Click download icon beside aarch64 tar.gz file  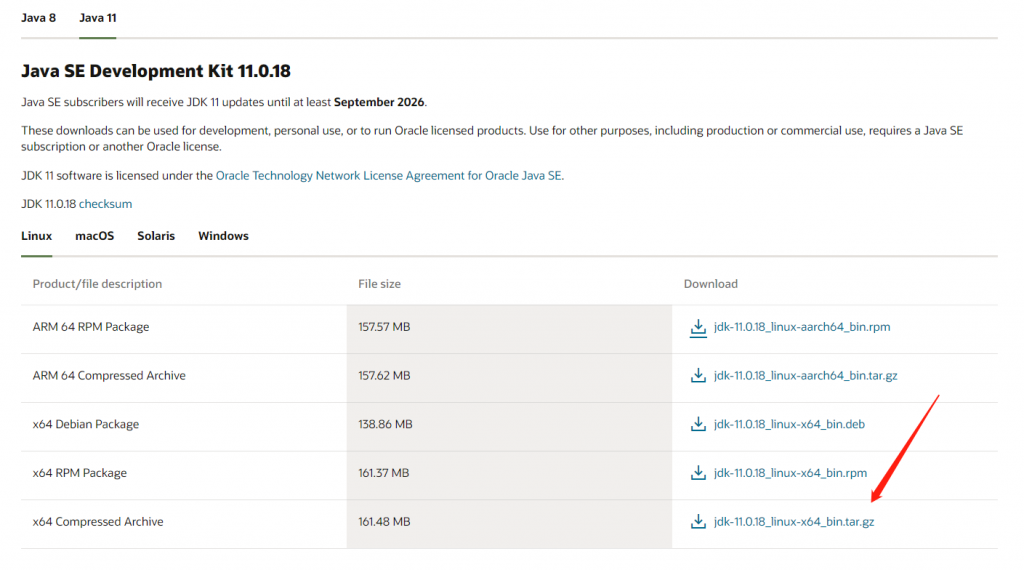pos(698,376)
